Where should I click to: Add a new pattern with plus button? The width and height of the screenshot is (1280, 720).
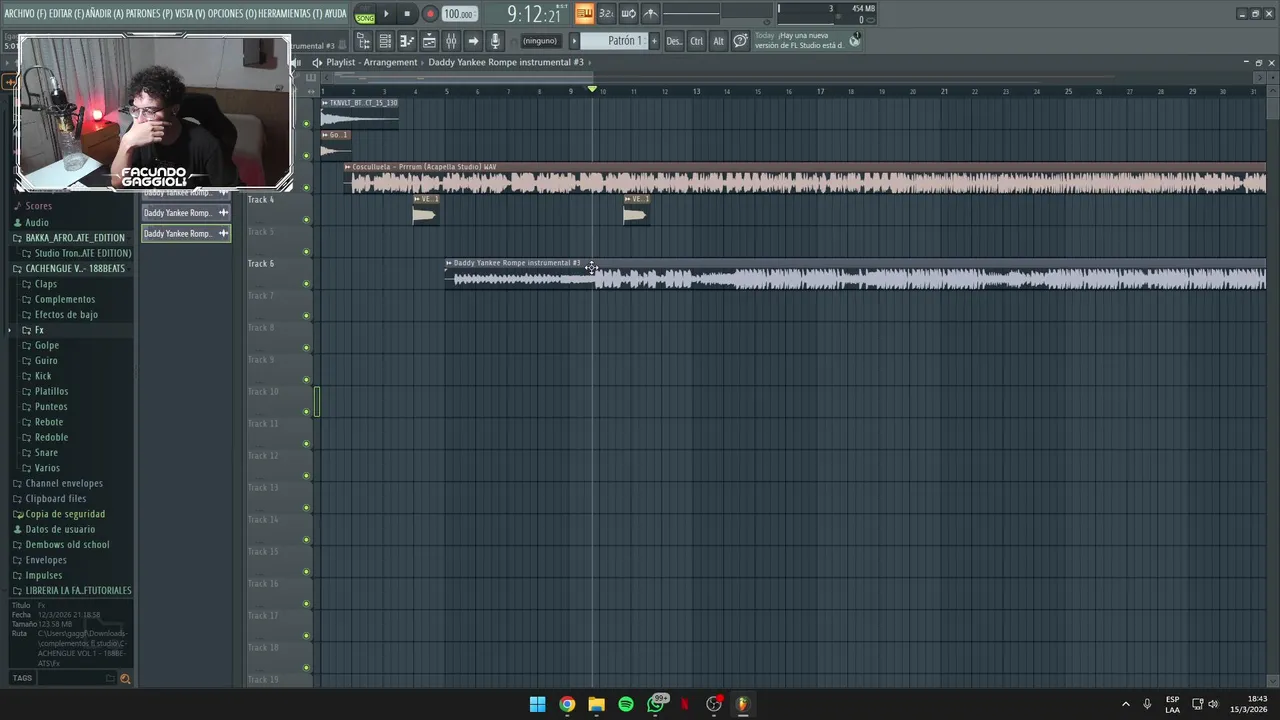click(654, 41)
